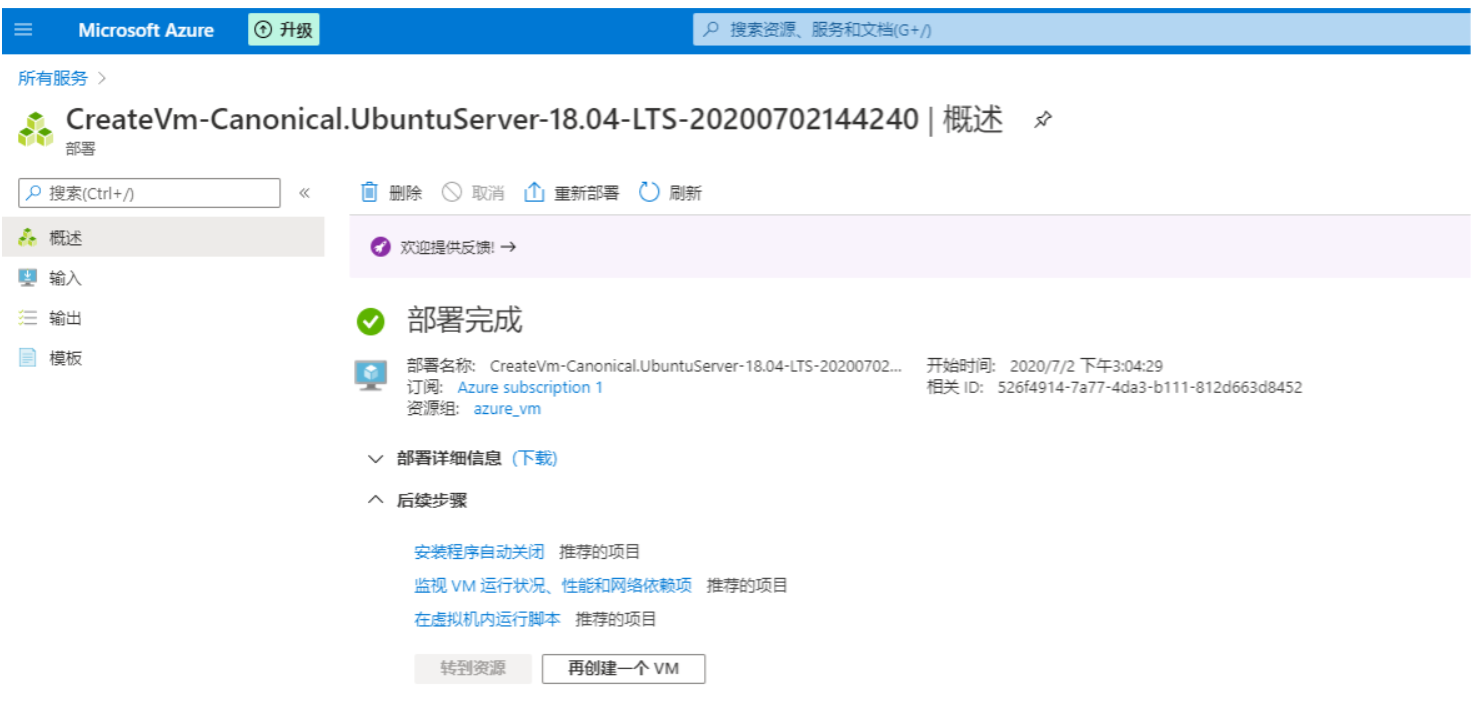Screen dimensions: 1476x724
Task: Click the VM monitor icon beside deployment name
Action: 371,376
